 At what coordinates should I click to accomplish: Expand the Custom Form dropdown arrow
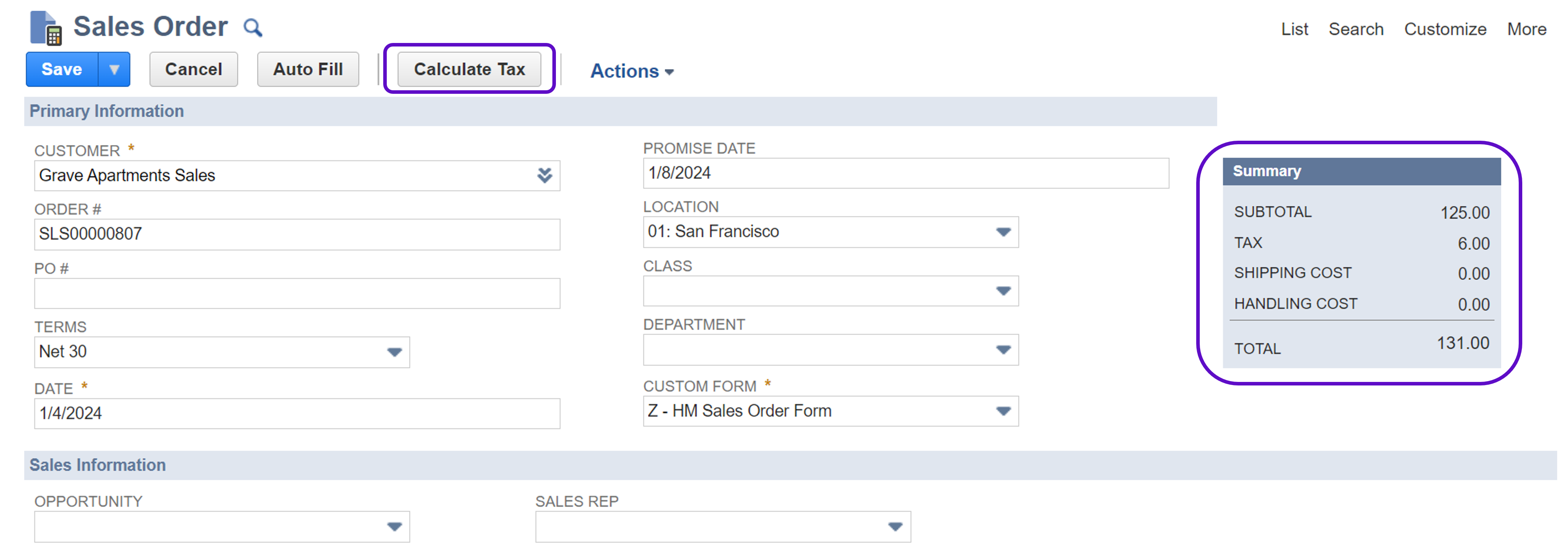coord(1003,411)
